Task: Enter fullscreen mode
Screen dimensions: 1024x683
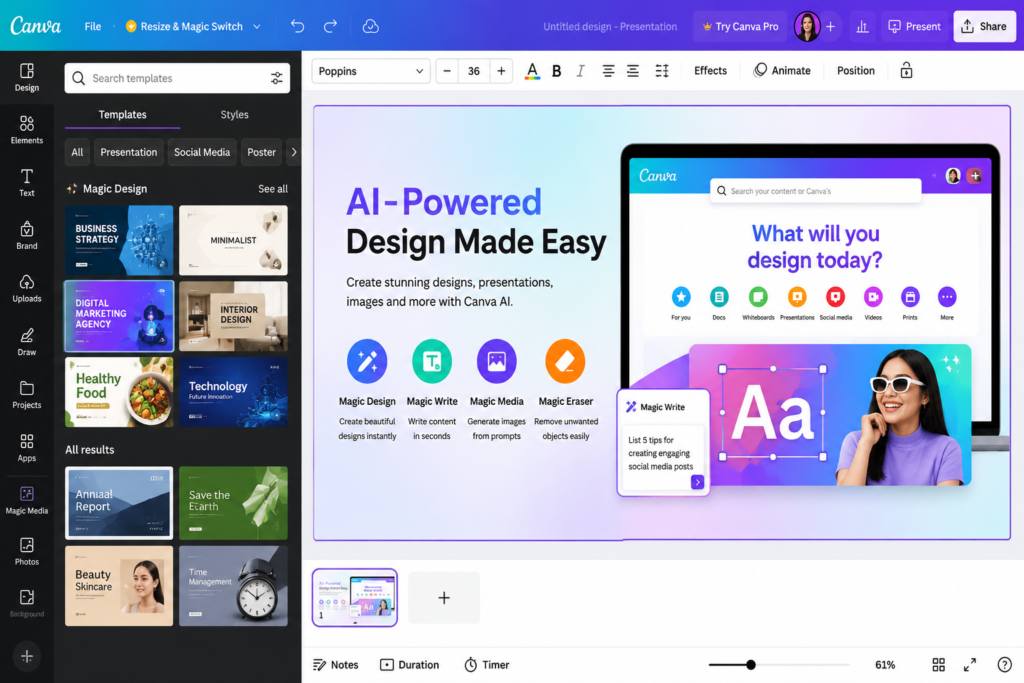Action: click(x=970, y=665)
